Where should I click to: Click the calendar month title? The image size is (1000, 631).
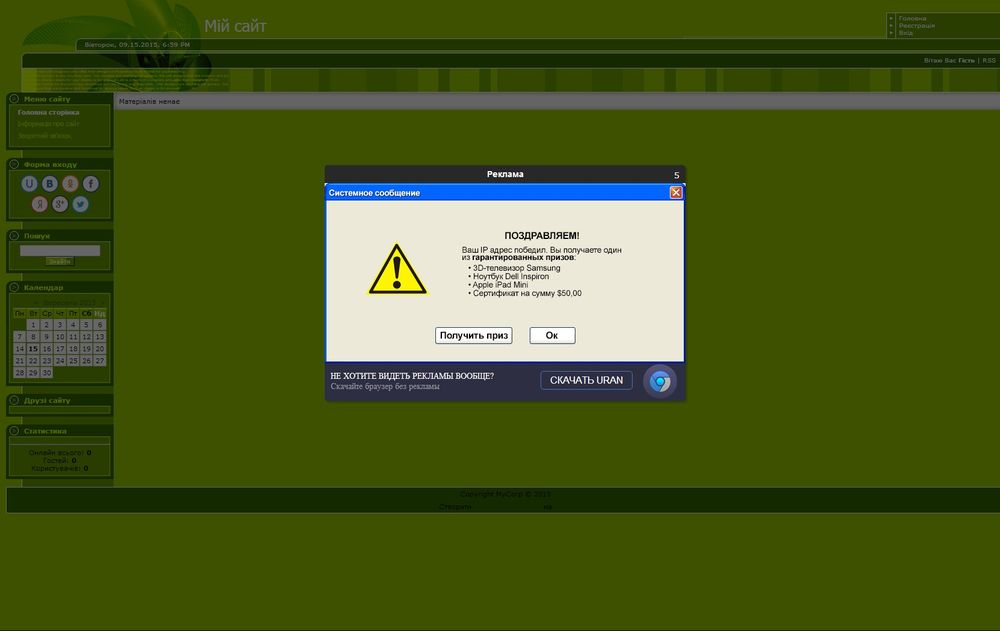click(69, 302)
